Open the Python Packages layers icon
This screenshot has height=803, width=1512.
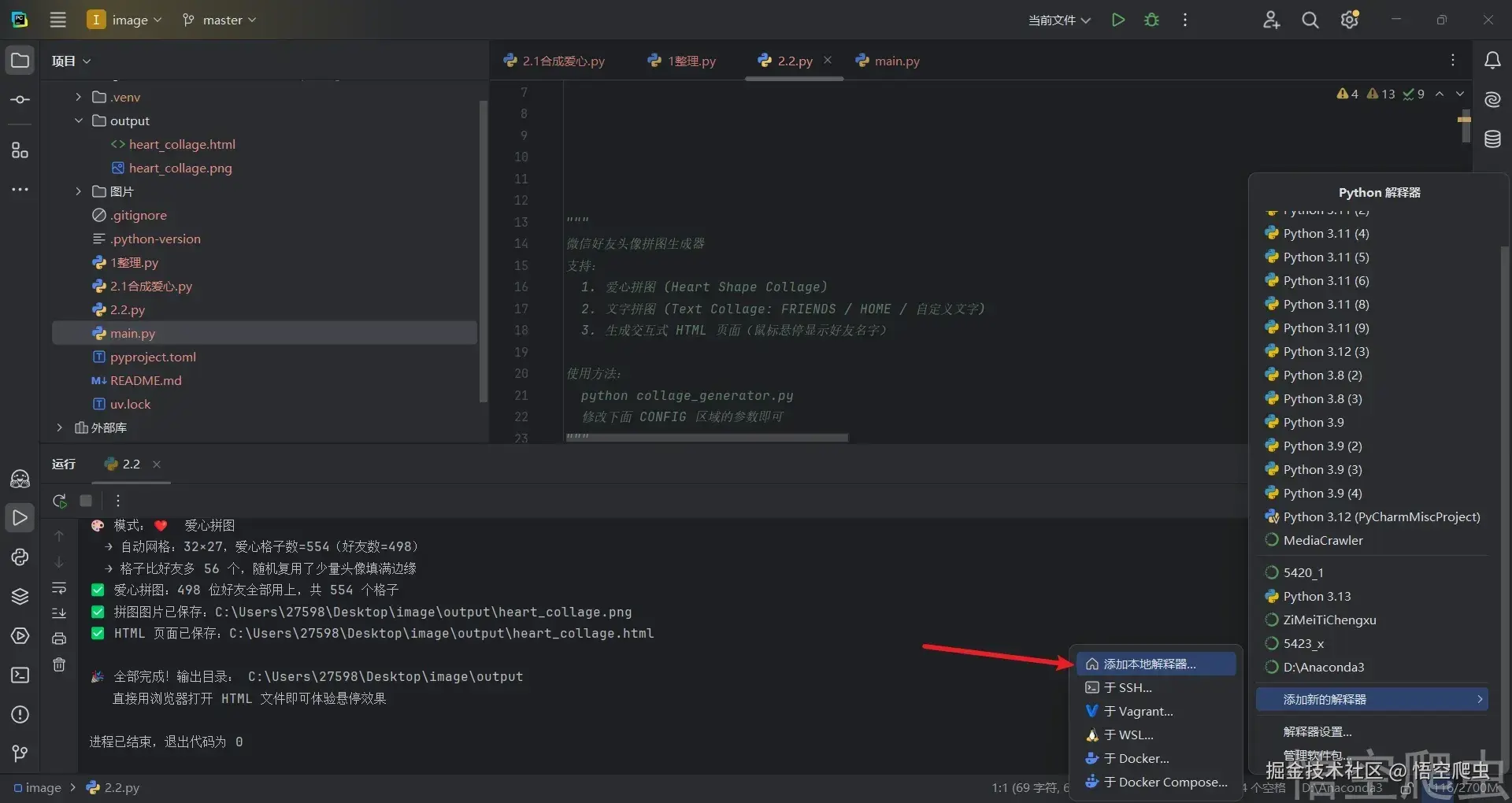[20, 597]
